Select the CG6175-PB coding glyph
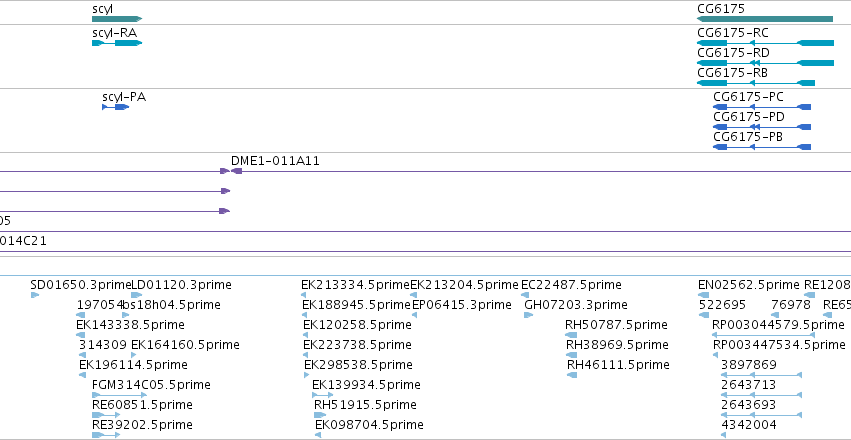This screenshot has height=440, width=851. tap(762, 147)
